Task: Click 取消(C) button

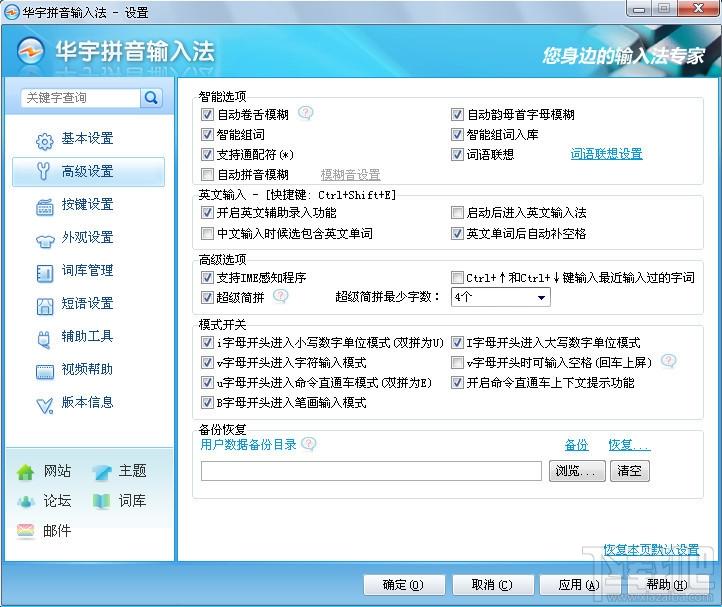Action: coord(493,585)
